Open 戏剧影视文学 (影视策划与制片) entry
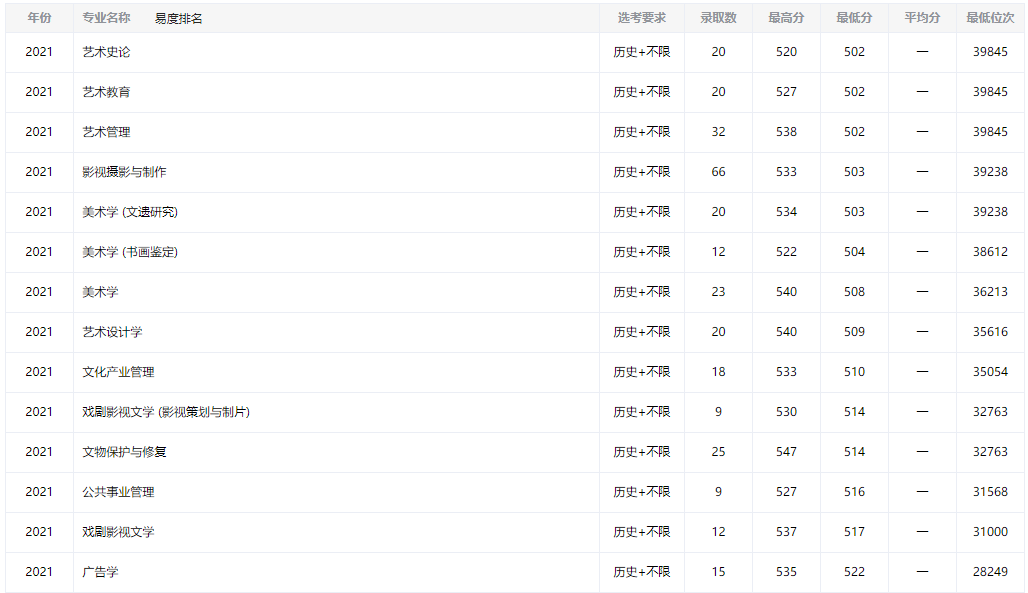This screenshot has height=593, width=1028. point(166,412)
